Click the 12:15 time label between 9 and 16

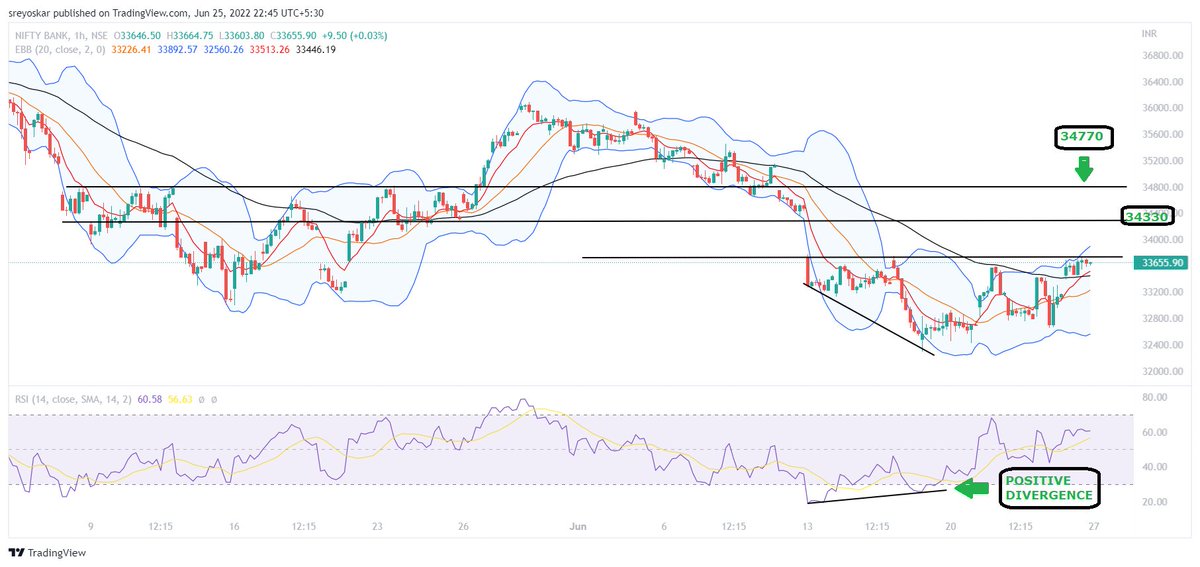pyautogui.click(x=163, y=524)
